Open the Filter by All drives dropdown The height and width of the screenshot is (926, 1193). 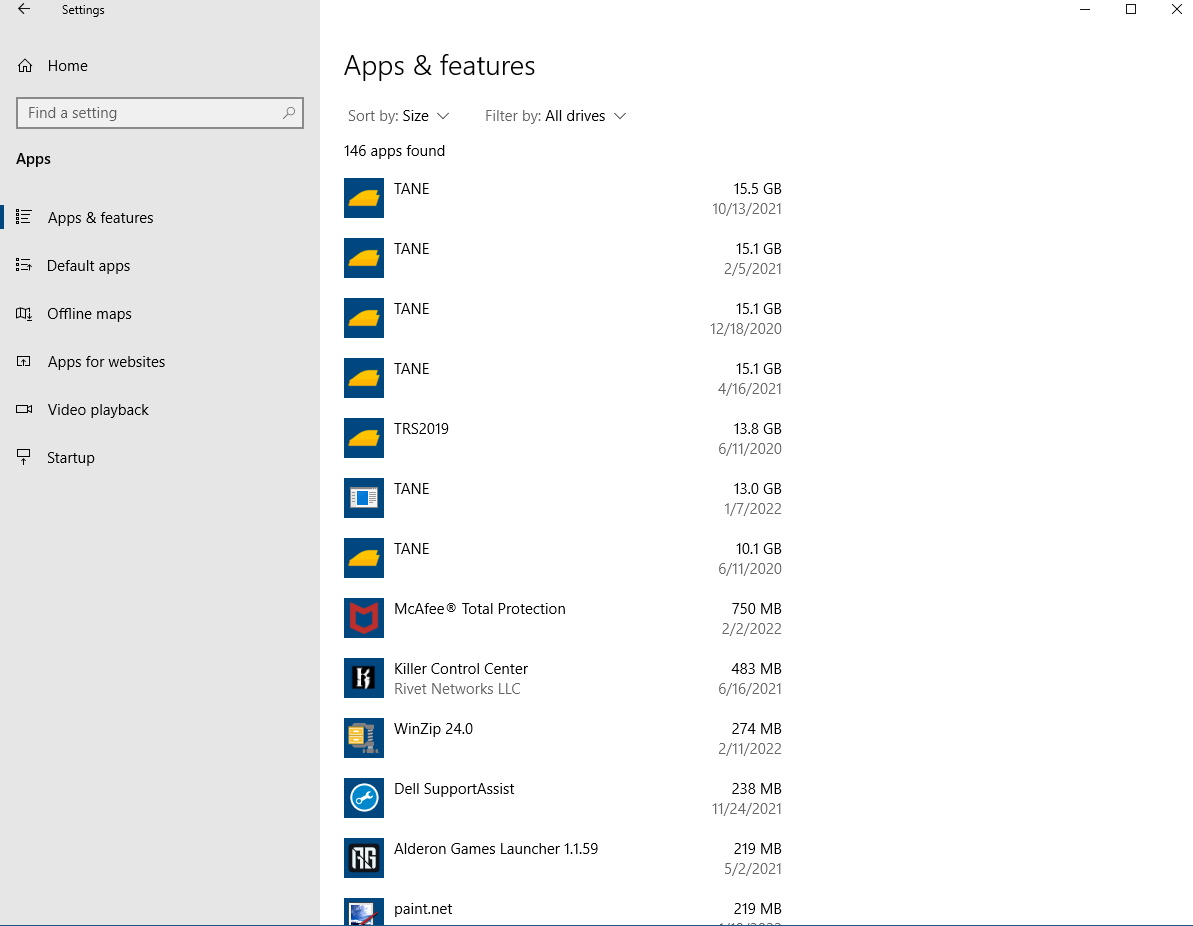coord(555,116)
